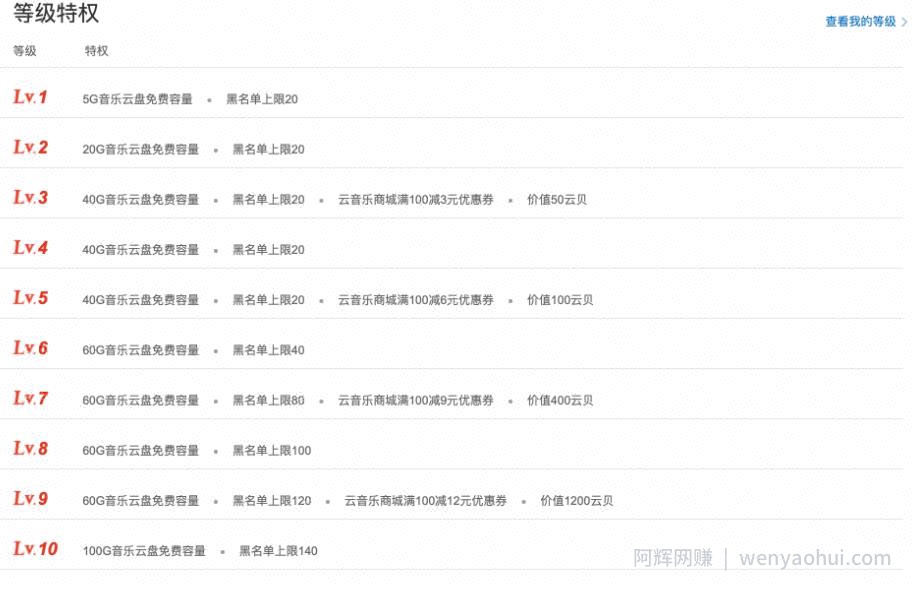Click the Lv.5 level badge

(x=31, y=297)
